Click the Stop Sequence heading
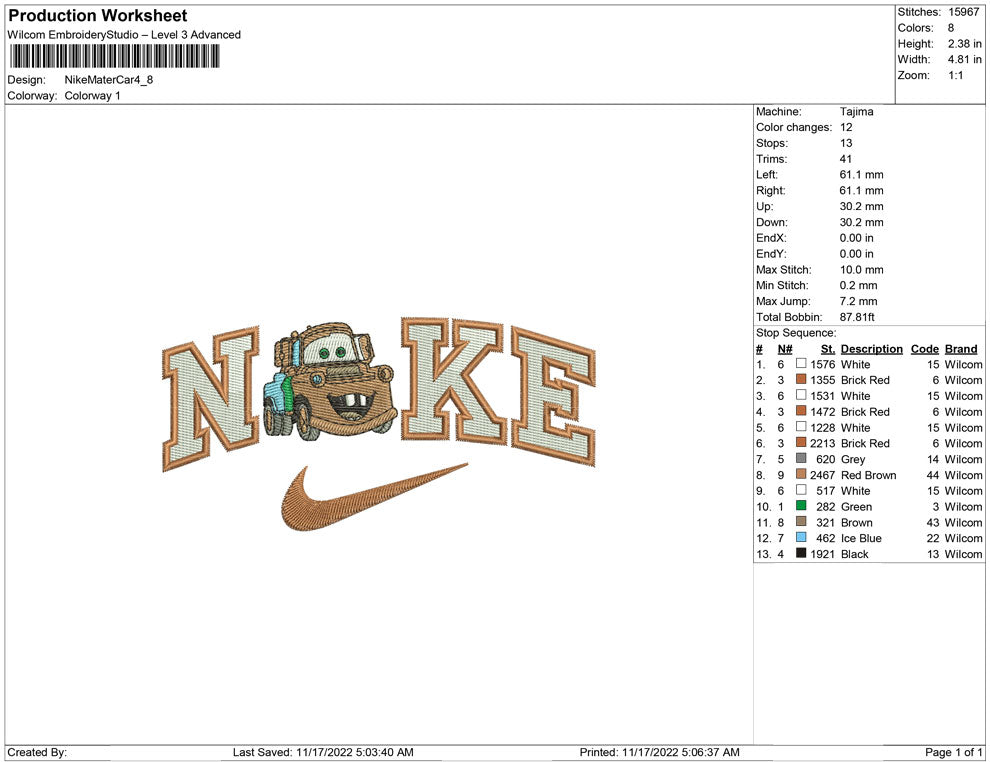990x762 pixels. click(x=796, y=333)
